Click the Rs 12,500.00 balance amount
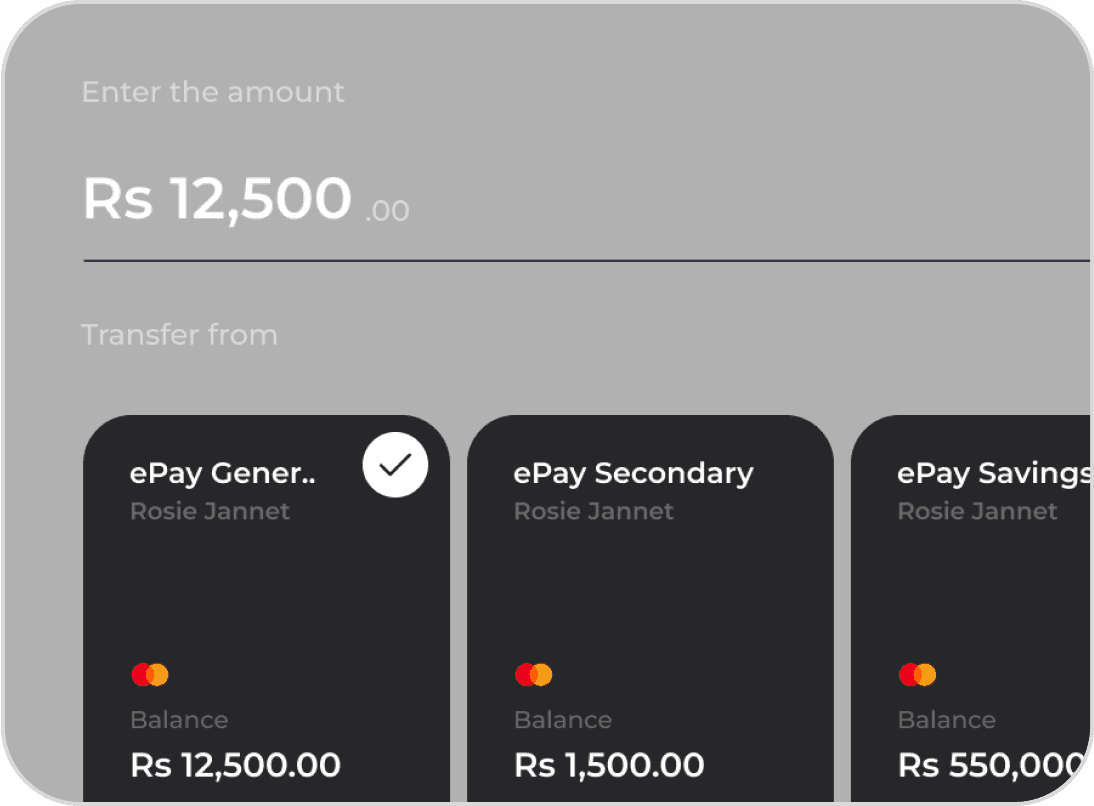Viewport: 1094px width, 806px height. pyautogui.click(x=236, y=765)
